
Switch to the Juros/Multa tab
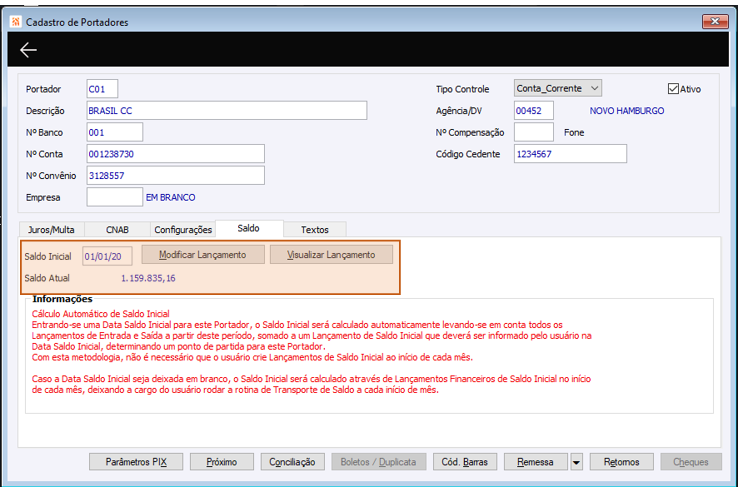[x=51, y=229]
